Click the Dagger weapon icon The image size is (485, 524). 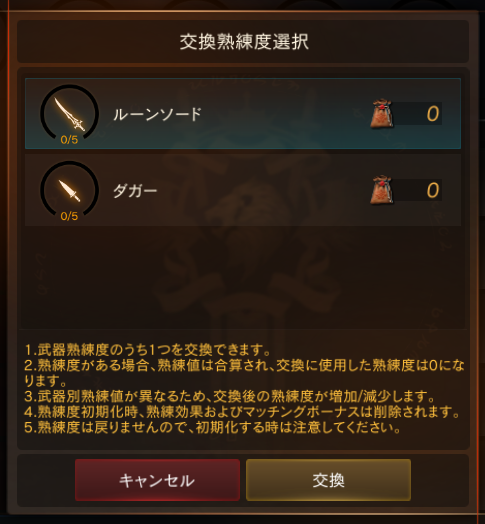(x=70, y=190)
